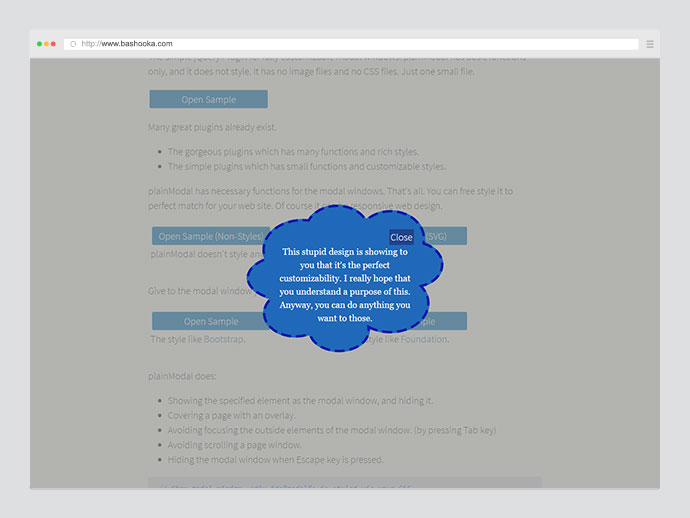Close the cloud-shaped modal window
The width and height of the screenshot is (690, 518).
click(x=401, y=237)
